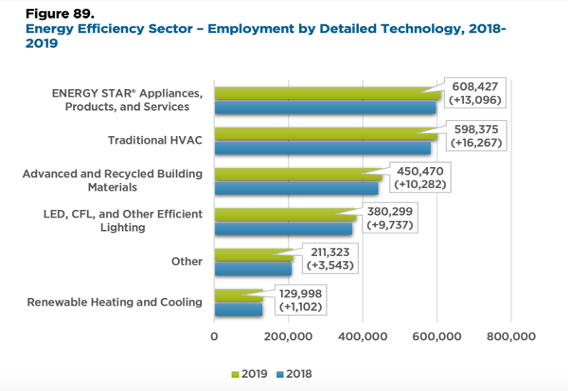568x391 pixels.
Task: Click the chart title starting 'Energy Efficiency Sector'
Action: [266, 36]
